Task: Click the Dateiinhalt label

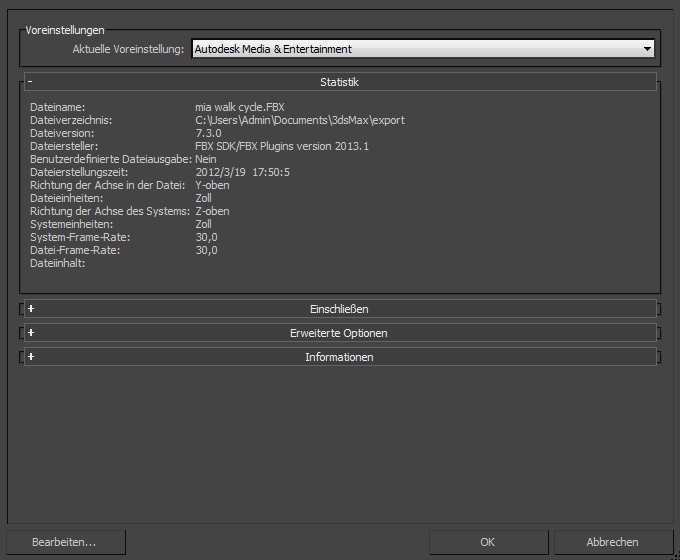Action: [58, 263]
